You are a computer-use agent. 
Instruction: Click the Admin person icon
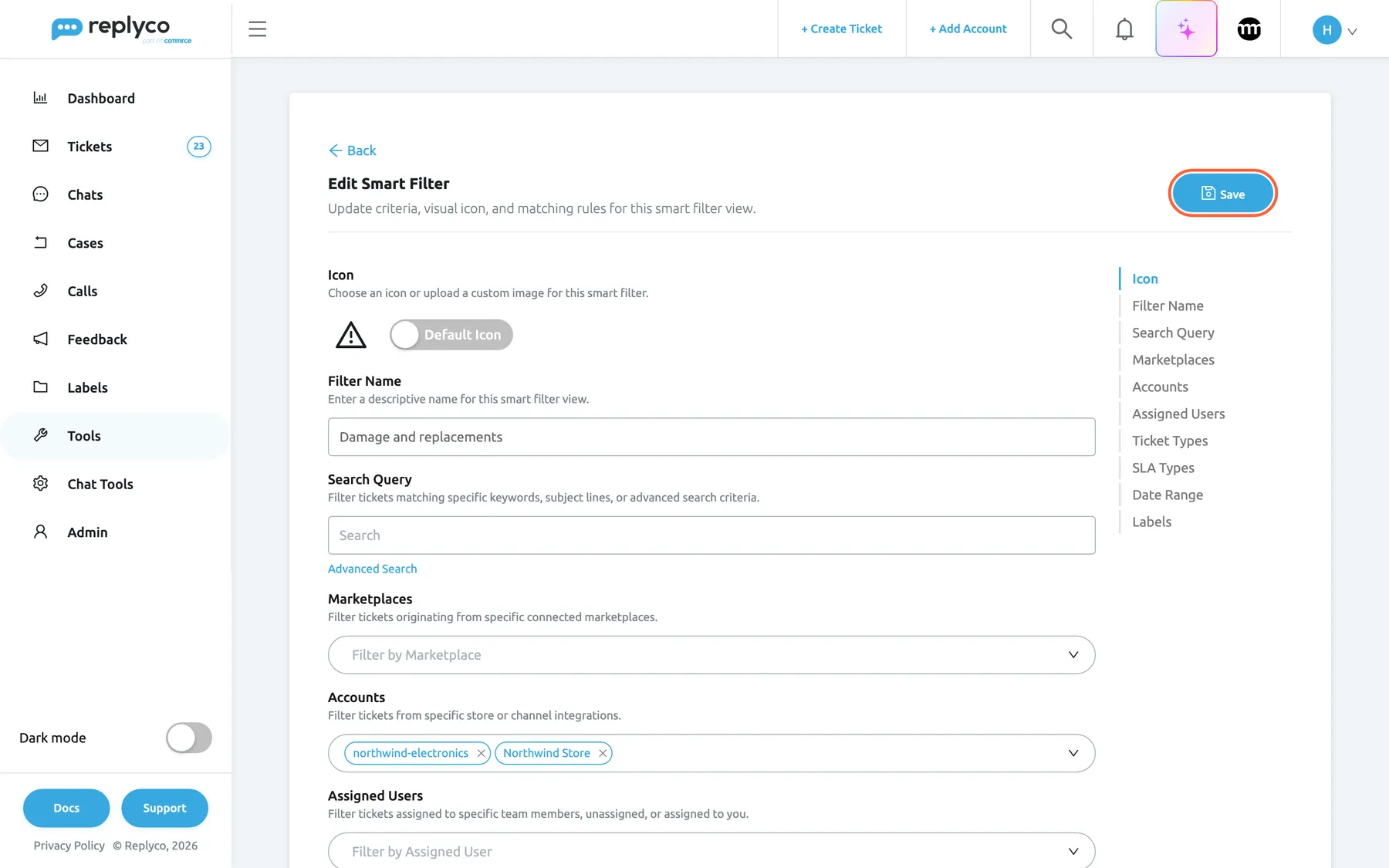point(40,532)
